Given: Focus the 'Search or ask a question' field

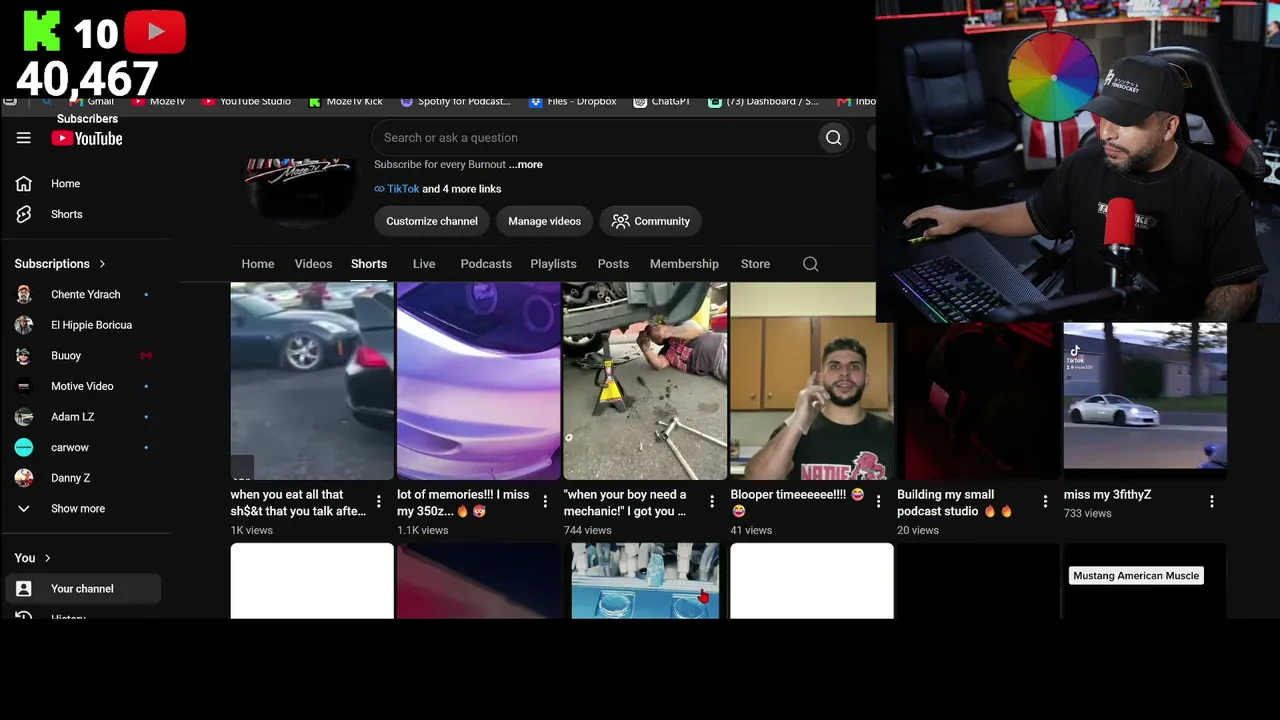Looking at the screenshot, I should click(596, 138).
